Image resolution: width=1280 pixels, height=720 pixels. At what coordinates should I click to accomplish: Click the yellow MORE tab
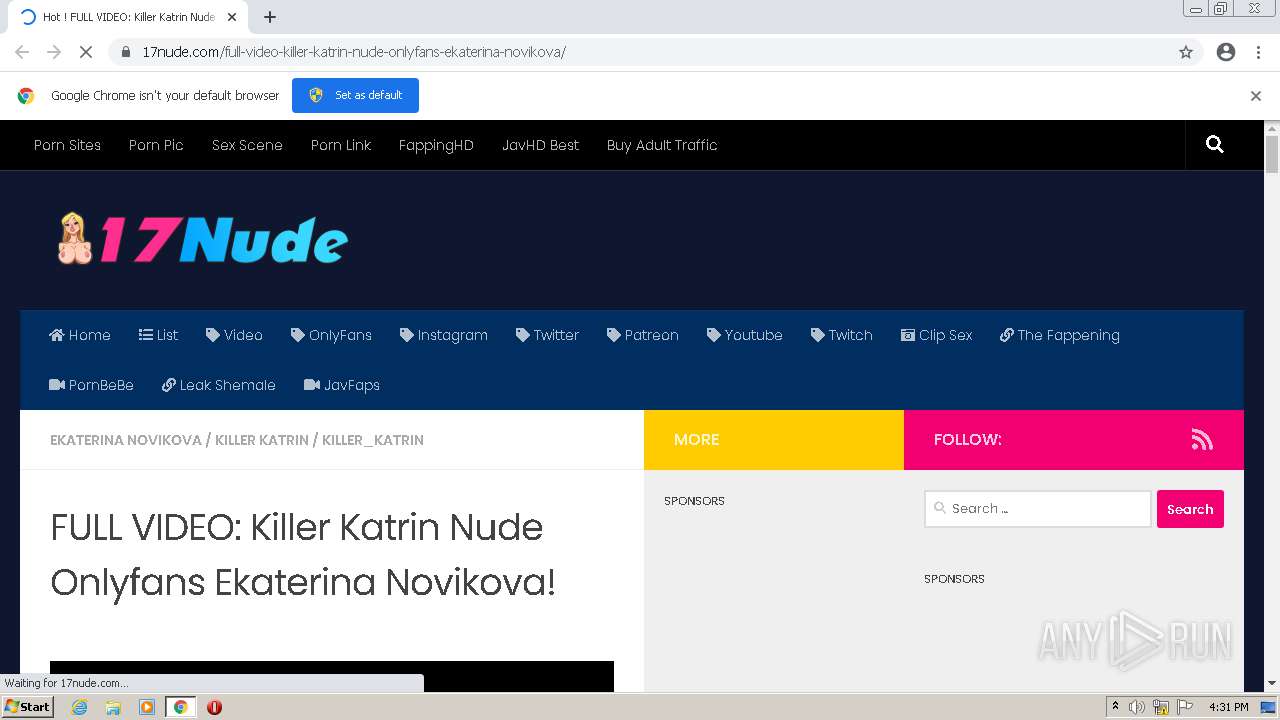click(x=774, y=440)
